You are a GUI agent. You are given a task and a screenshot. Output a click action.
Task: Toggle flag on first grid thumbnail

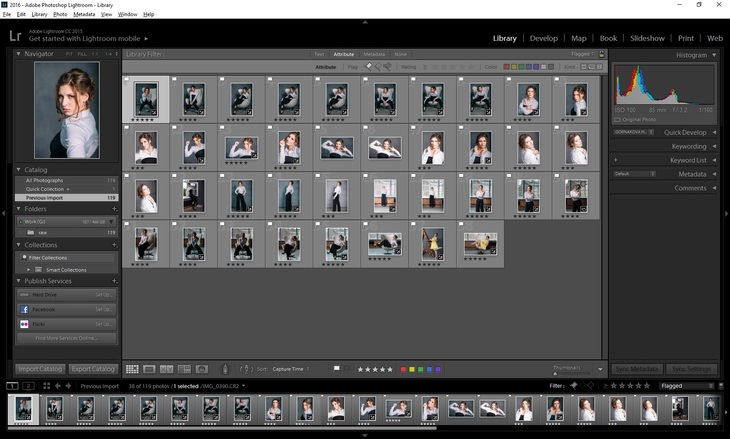pyautogui.click(x=127, y=80)
